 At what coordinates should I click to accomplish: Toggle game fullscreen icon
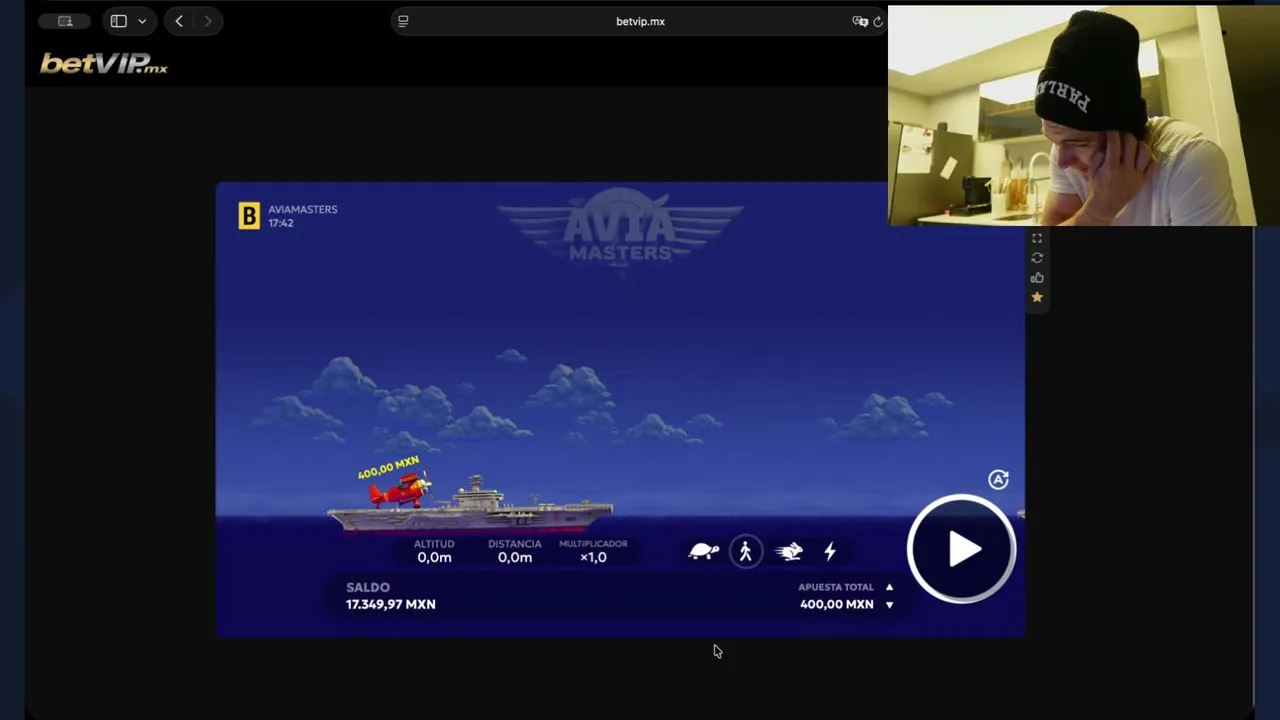(1037, 238)
